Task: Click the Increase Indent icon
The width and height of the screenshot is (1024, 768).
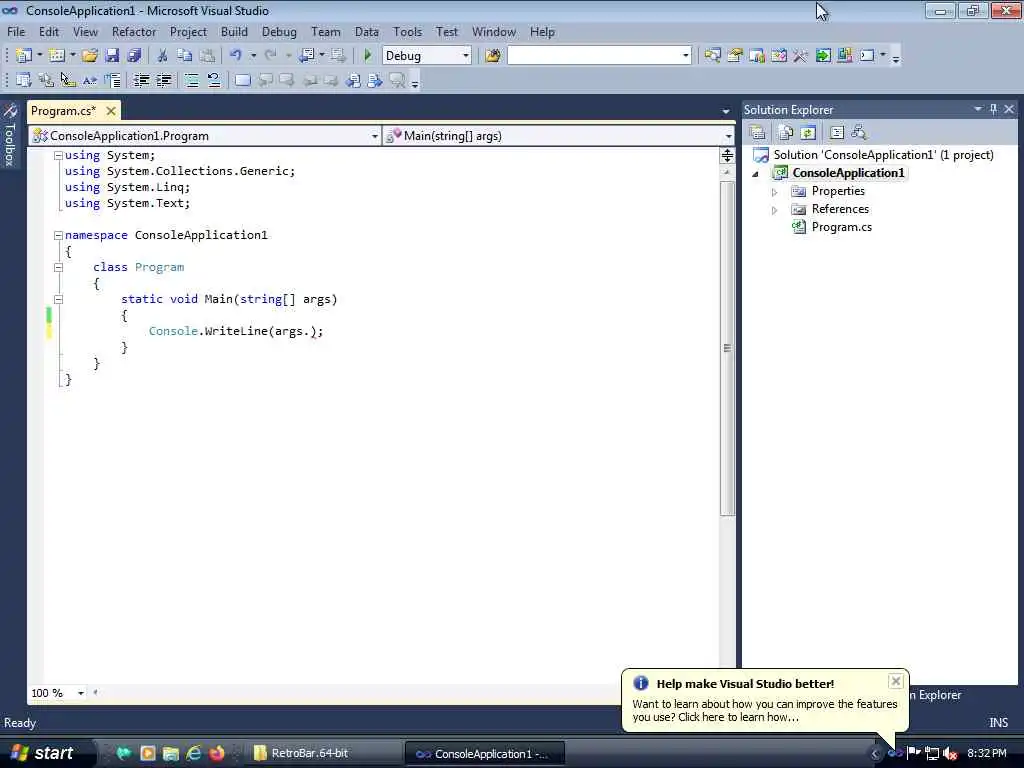Action: [163, 80]
